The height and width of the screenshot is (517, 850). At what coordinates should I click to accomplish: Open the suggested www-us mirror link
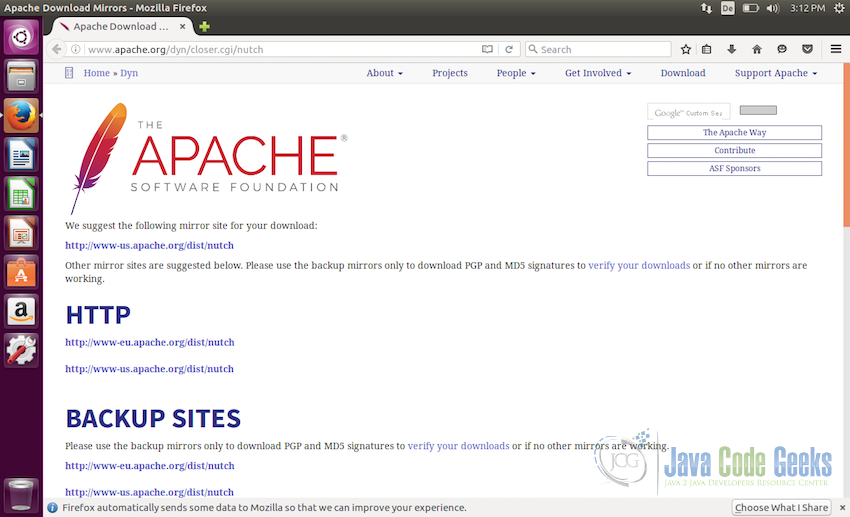(150, 245)
